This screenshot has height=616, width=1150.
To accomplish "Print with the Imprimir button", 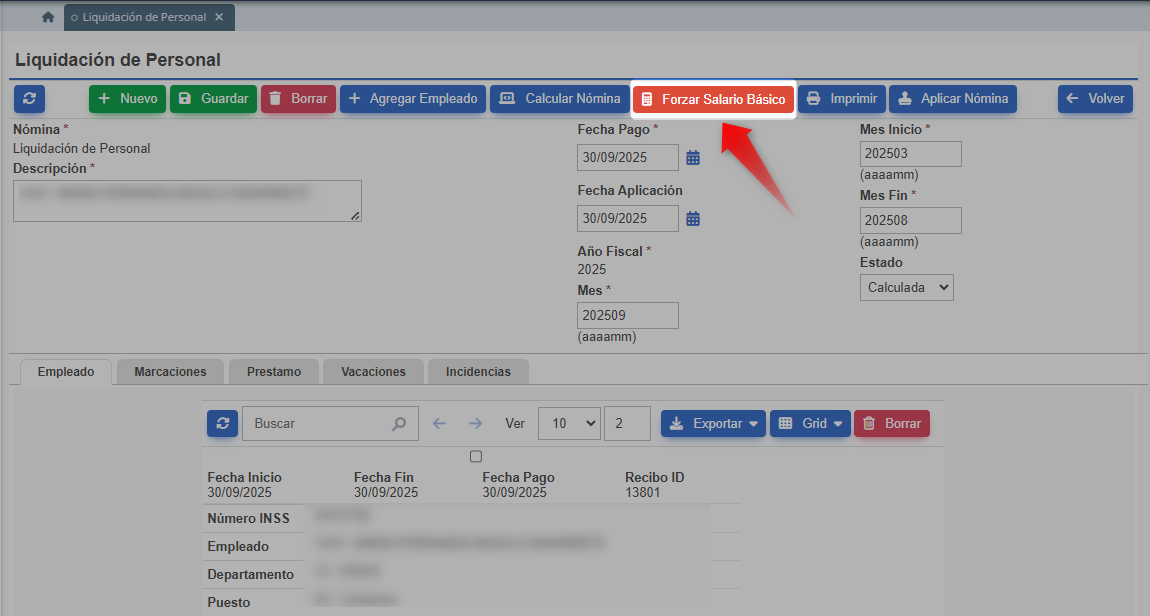I will [x=842, y=98].
